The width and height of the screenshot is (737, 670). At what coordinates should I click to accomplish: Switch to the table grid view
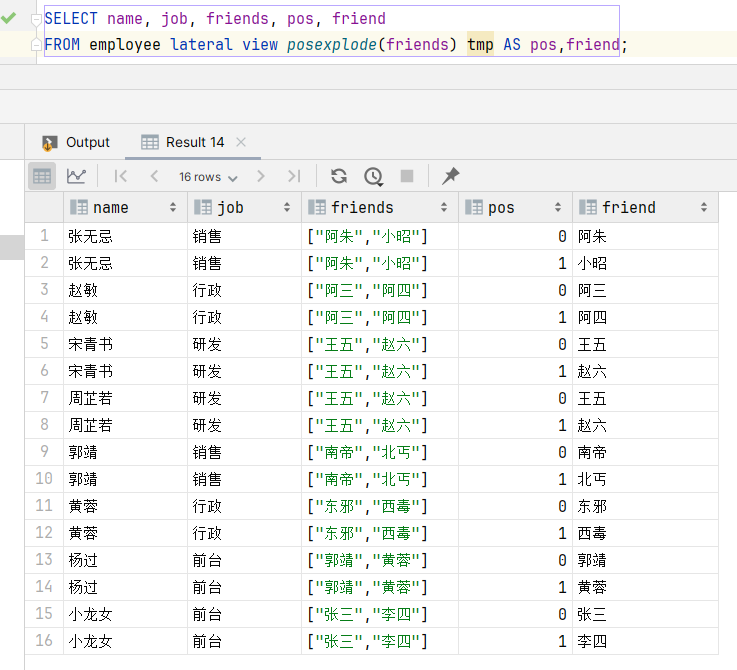pyautogui.click(x=42, y=176)
